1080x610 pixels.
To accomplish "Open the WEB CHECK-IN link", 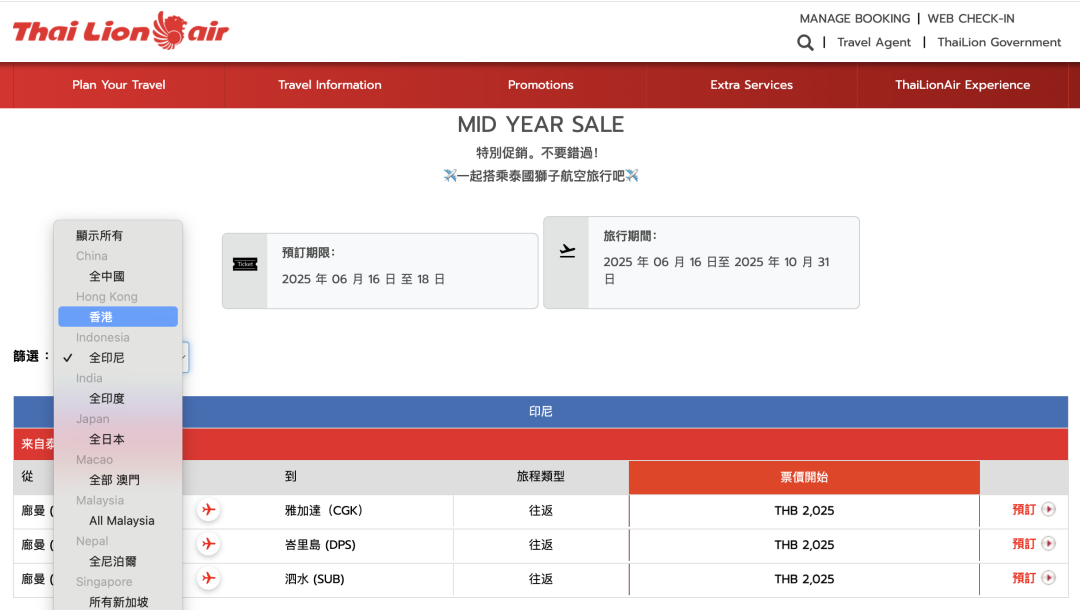I will pos(970,19).
